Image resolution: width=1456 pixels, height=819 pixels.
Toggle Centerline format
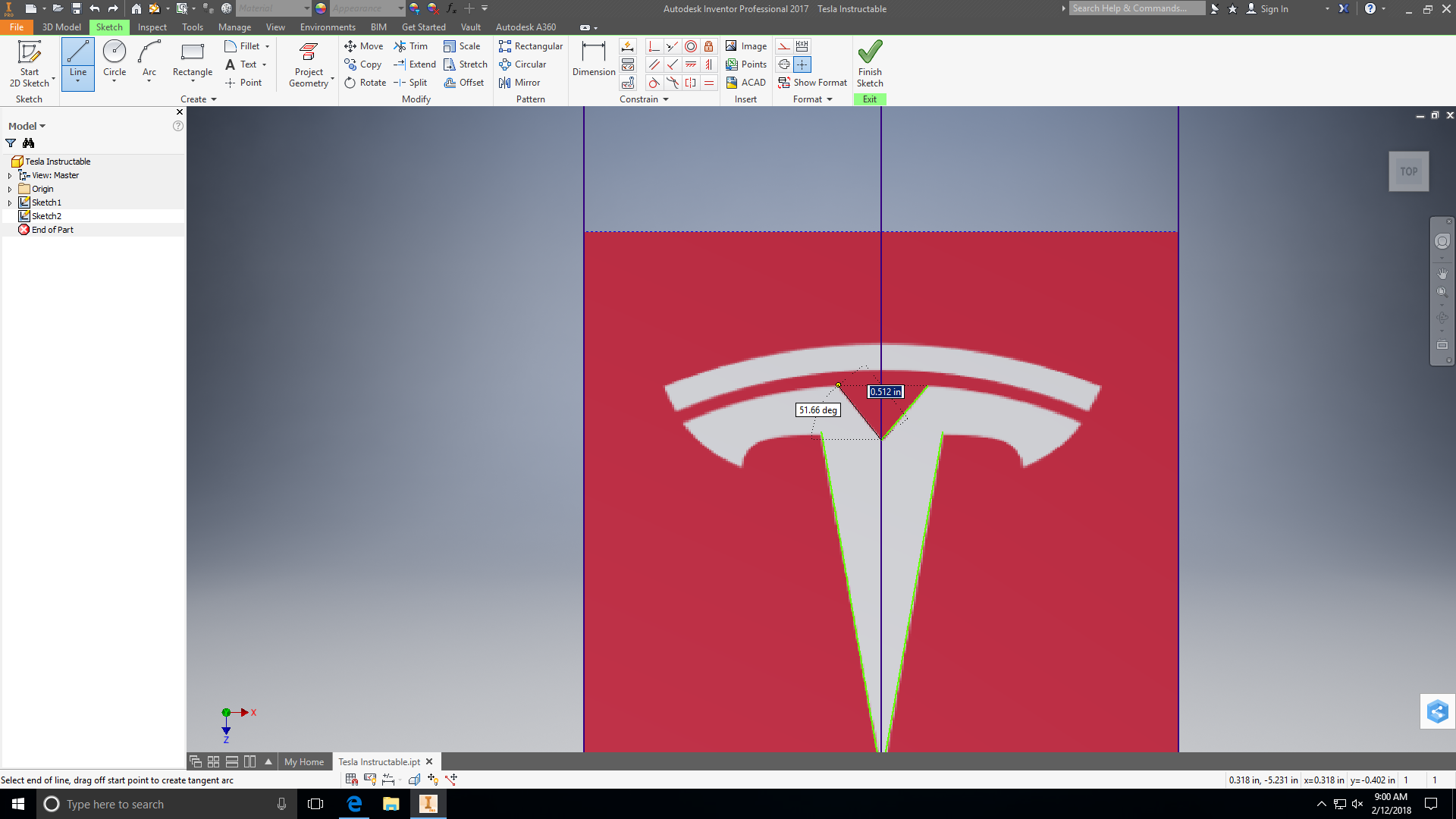point(784,64)
